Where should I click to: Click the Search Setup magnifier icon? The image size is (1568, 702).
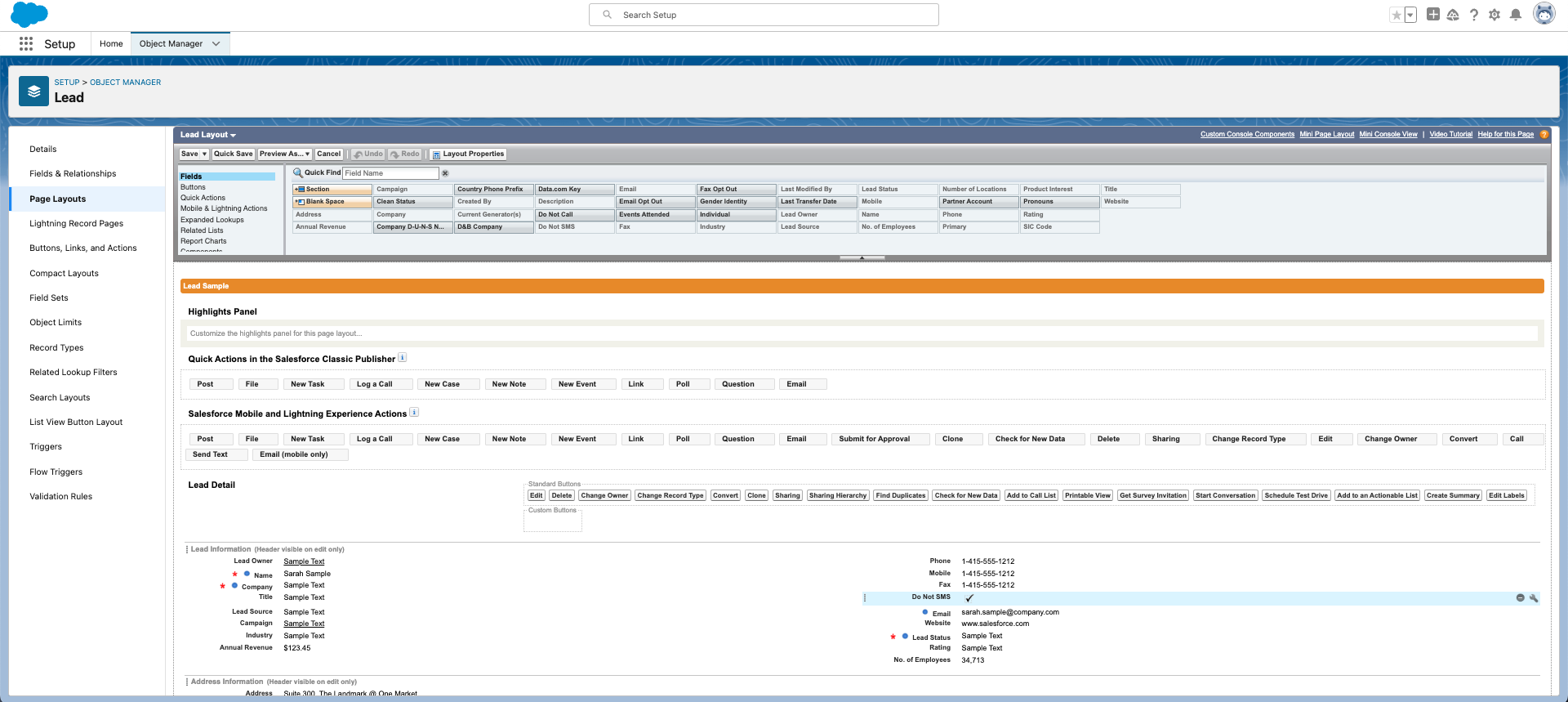(x=607, y=15)
